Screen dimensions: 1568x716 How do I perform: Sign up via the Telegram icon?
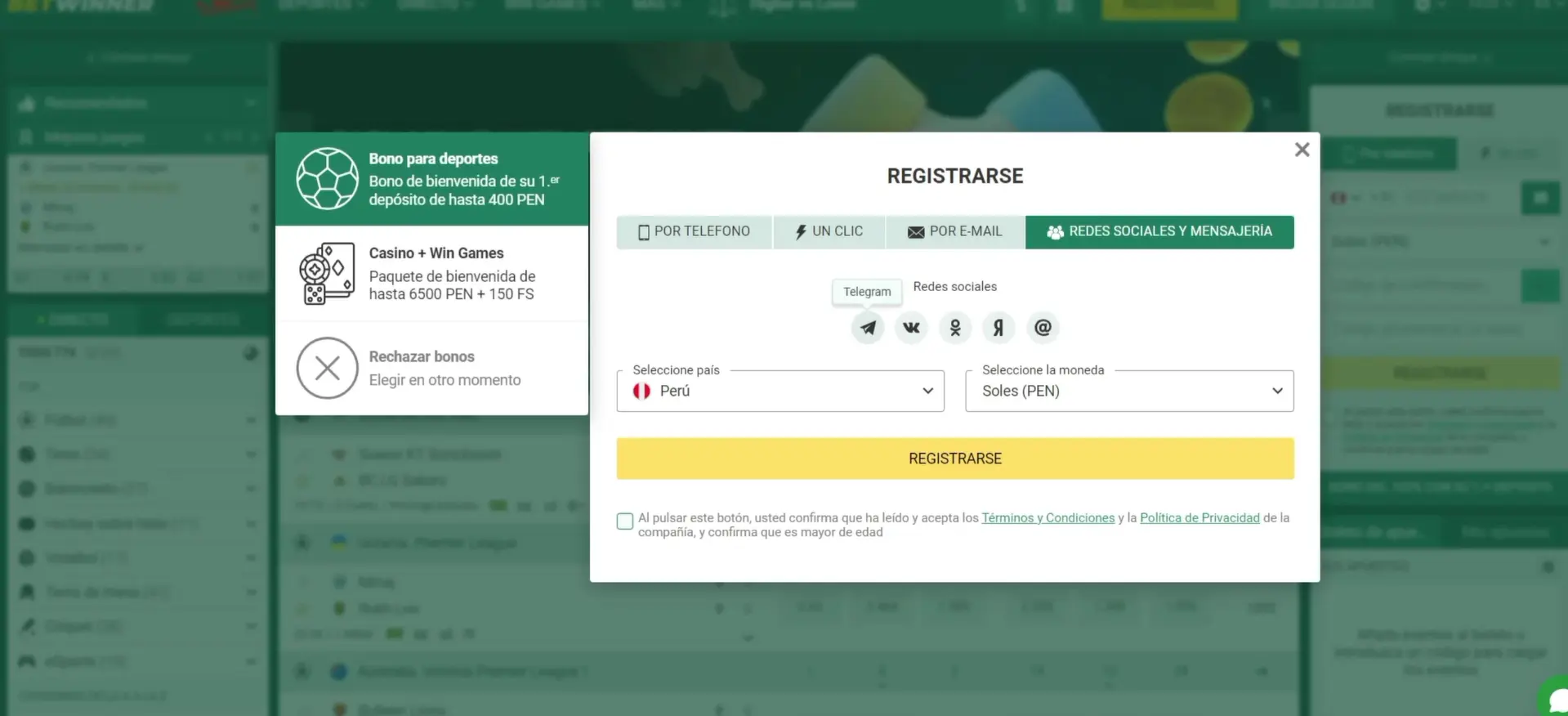click(868, 328)
